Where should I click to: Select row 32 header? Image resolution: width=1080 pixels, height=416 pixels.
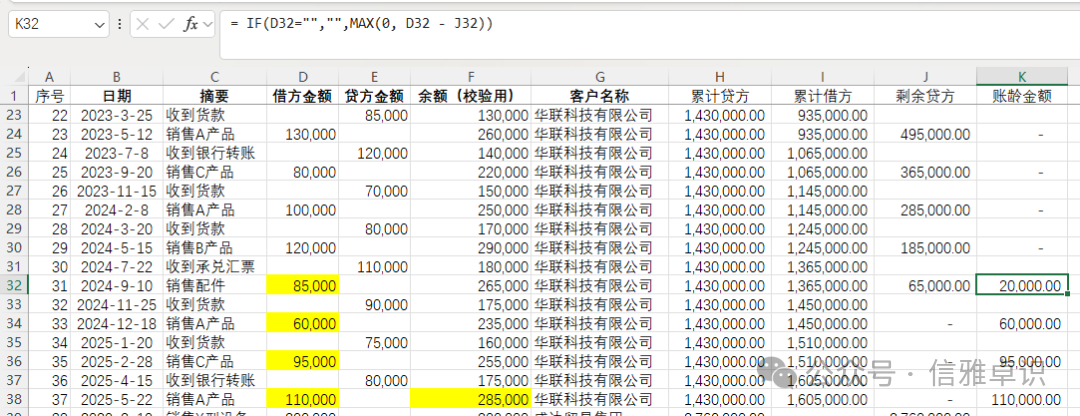(x=14, y=284)
